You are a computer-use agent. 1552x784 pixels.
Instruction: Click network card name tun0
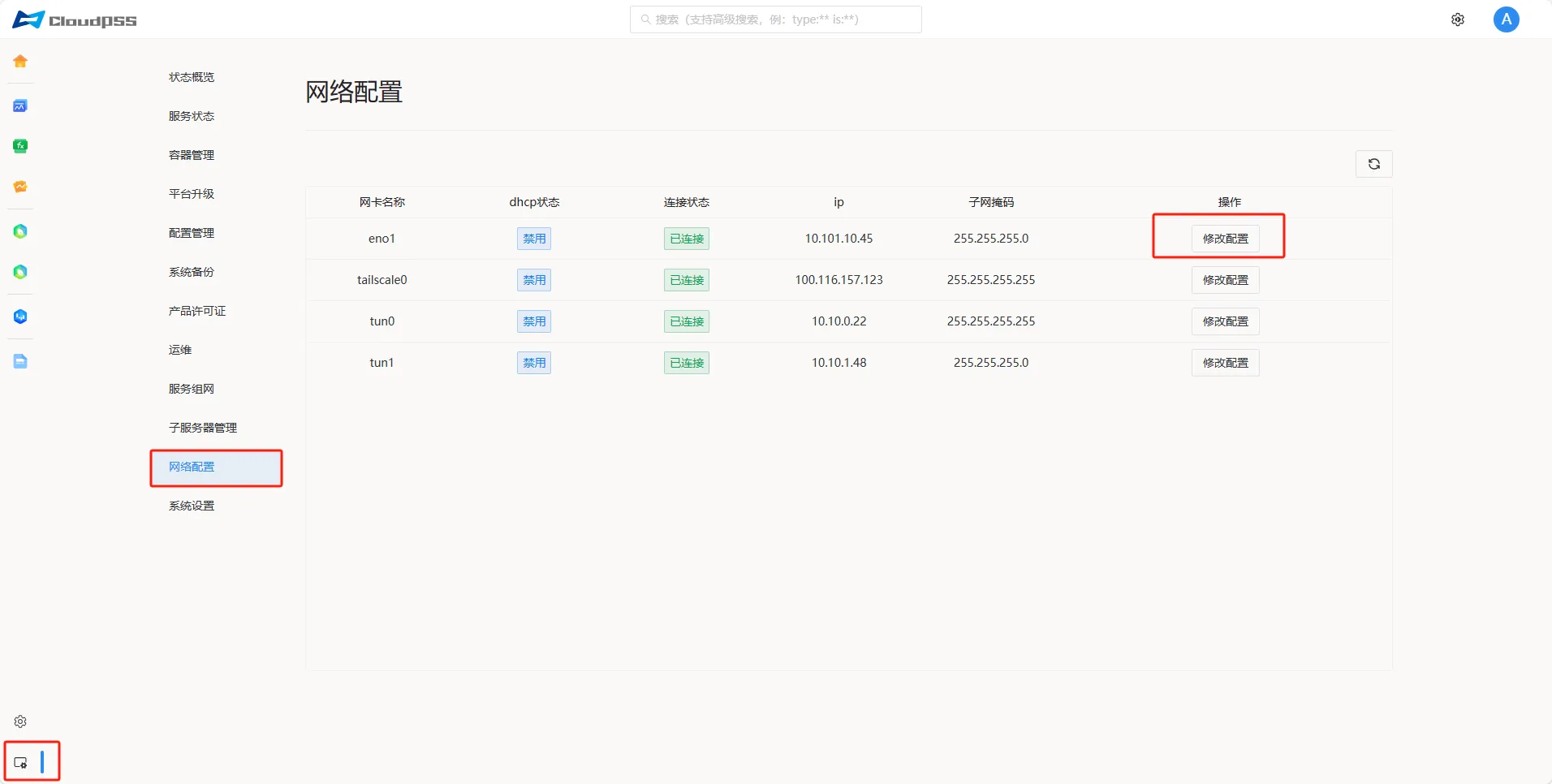coord(382,321)
